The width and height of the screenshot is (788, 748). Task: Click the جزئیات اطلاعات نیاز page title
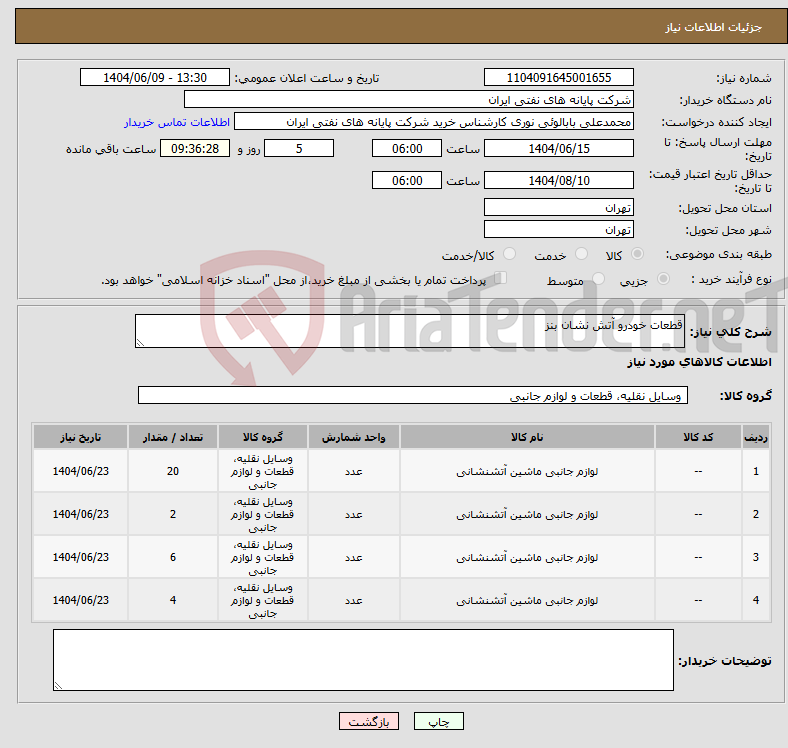tap(713, 27)
